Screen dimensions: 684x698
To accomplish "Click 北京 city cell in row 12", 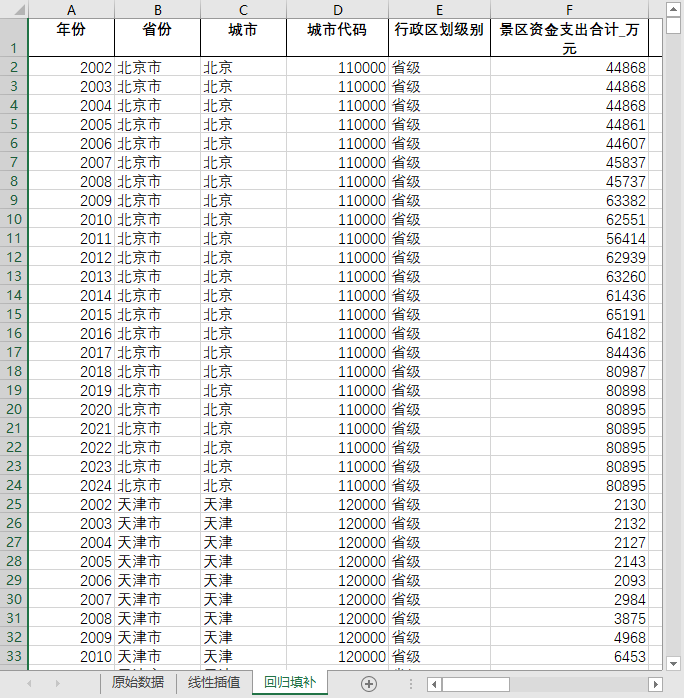I will tap(243, 257).
